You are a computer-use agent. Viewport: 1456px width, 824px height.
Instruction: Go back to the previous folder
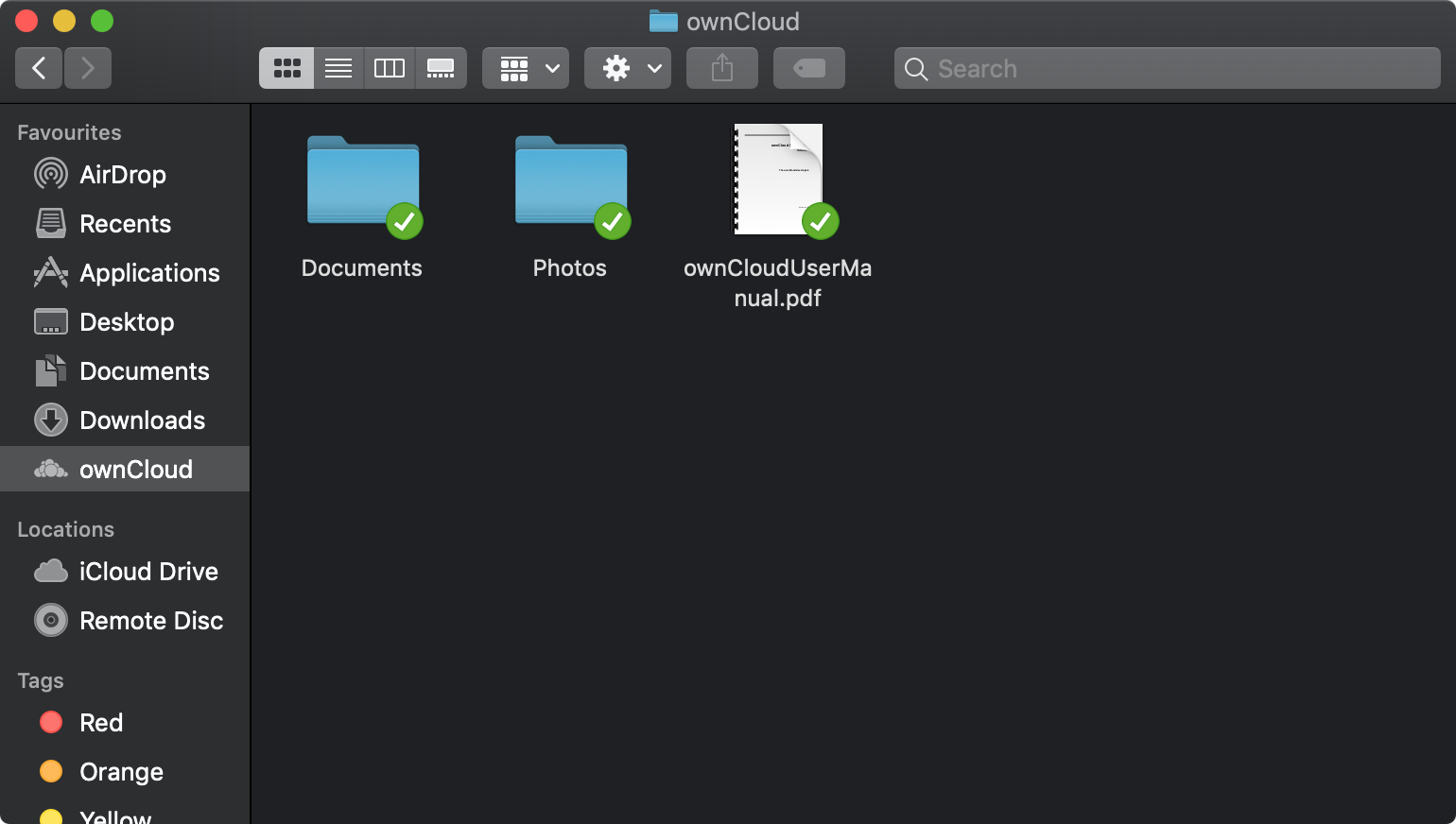(39, 68)
